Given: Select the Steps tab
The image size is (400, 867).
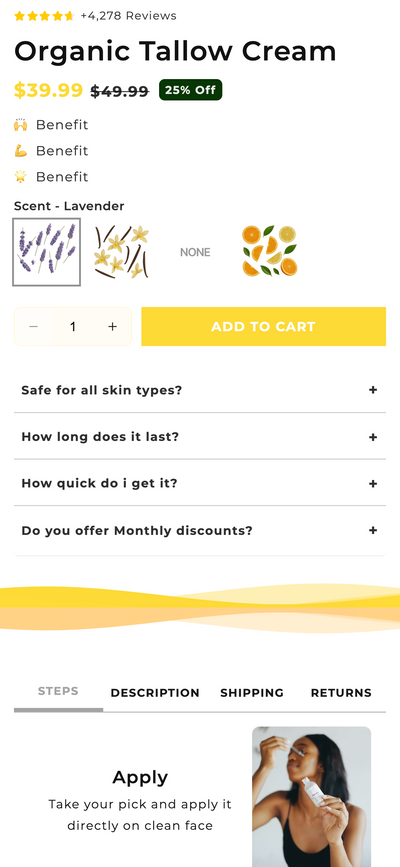Looking at the screenshot, I should coord(58,691).
